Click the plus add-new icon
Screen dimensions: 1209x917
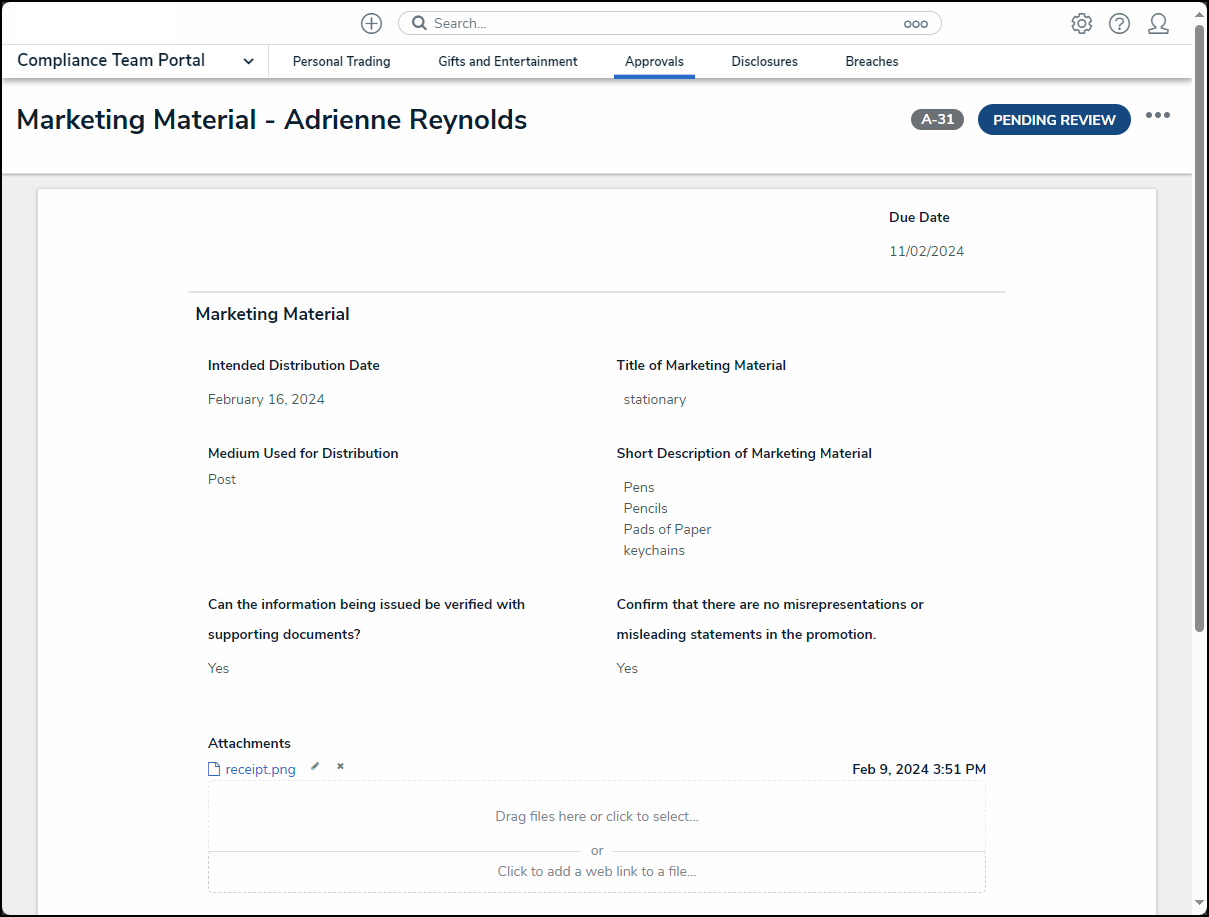[x=371, y=23]
